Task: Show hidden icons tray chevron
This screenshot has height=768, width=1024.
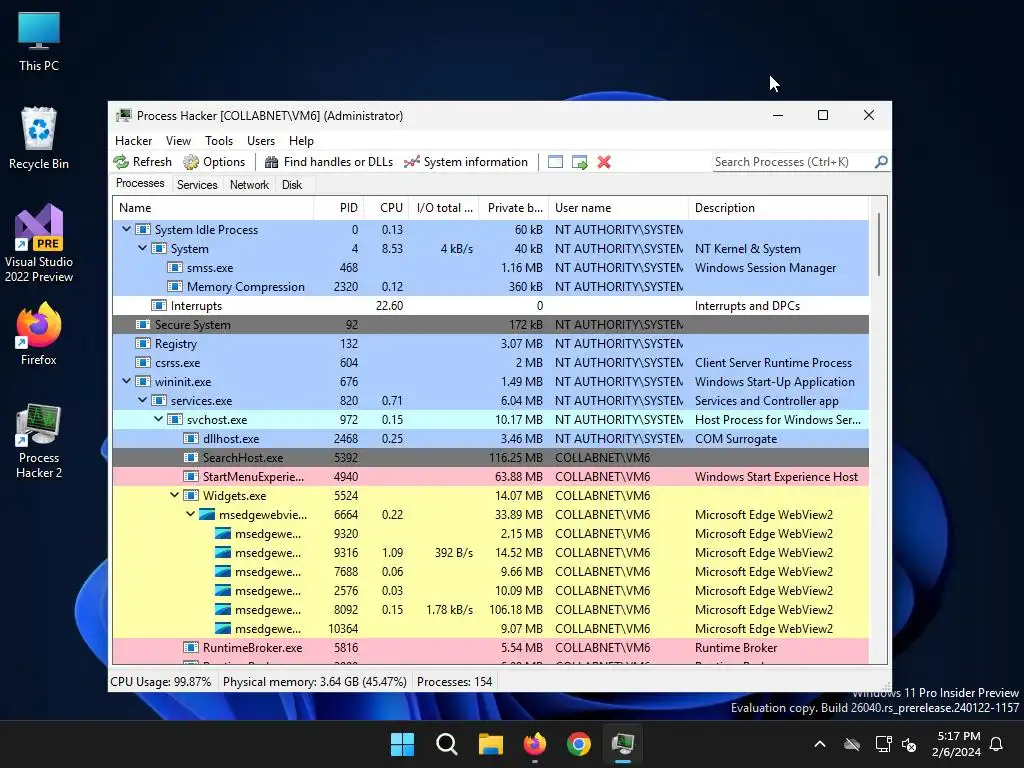Action: pyautogui.click(x=820, y=744)
